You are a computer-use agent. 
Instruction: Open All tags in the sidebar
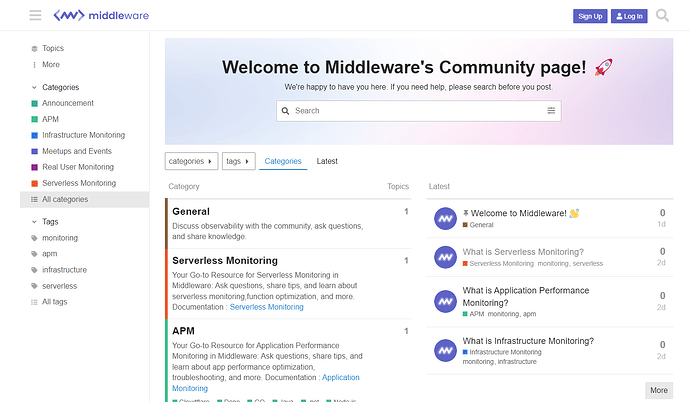click(x=54, y=302)
